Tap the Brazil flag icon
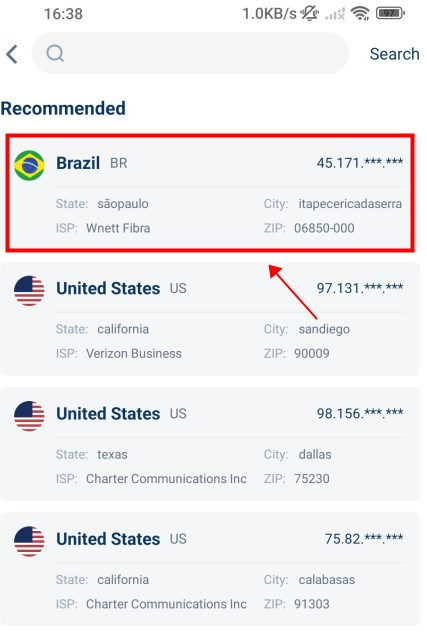Screen dimensions: 427x637 [29, 165]
